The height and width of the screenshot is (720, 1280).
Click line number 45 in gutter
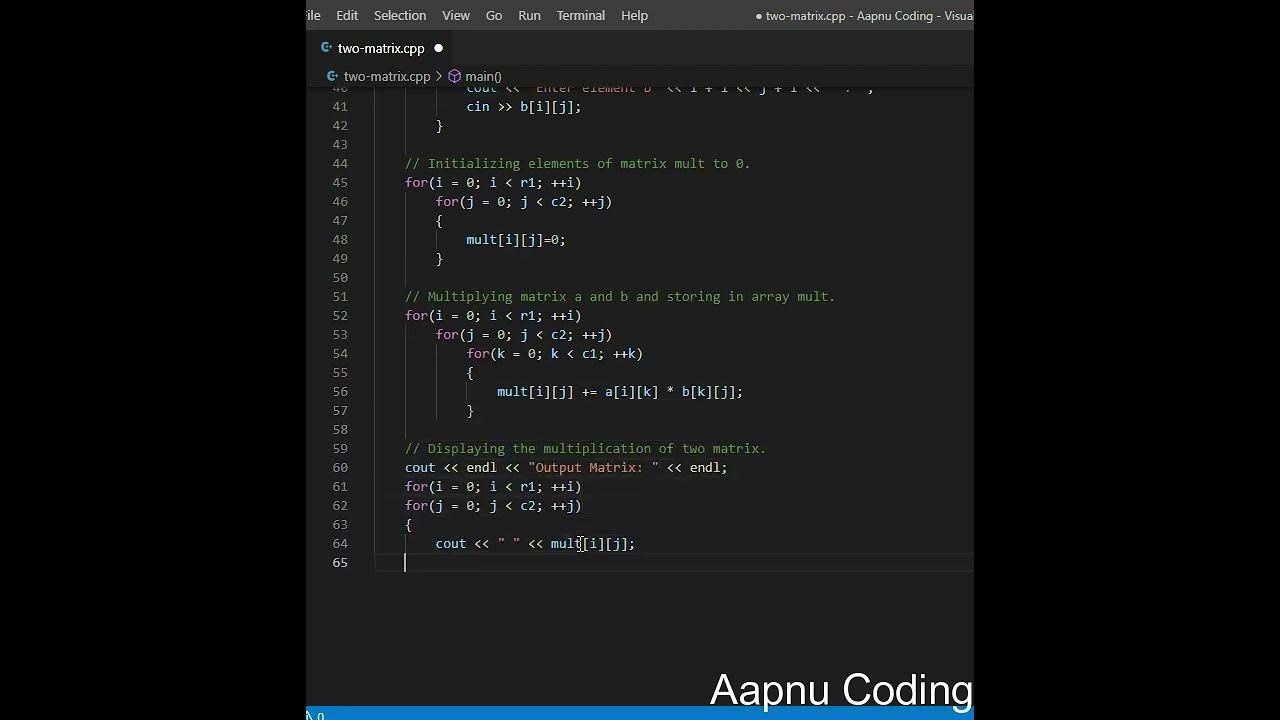pyautogui.click(x=339, y=182)
